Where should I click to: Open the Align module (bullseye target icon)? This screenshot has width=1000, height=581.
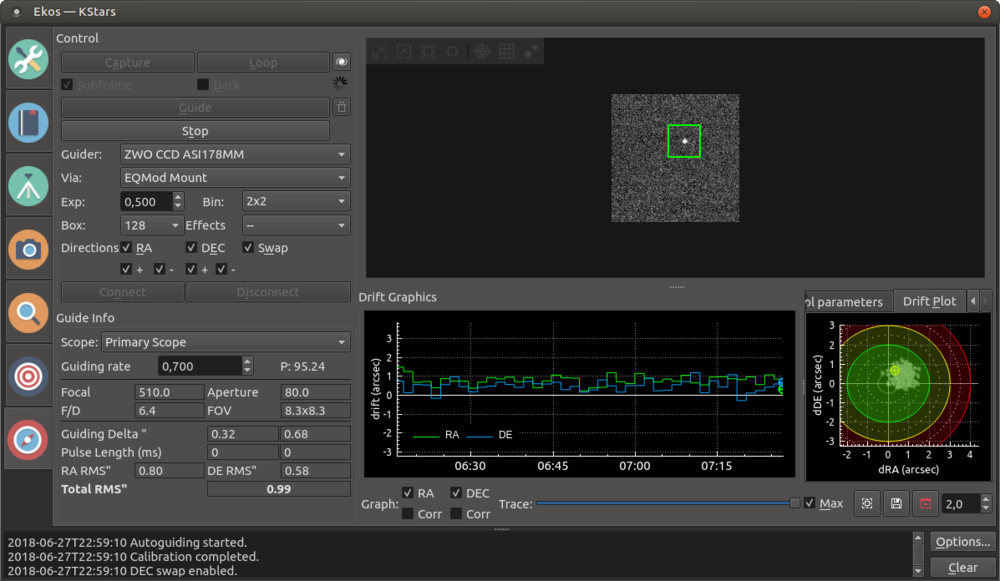point(29,376)
